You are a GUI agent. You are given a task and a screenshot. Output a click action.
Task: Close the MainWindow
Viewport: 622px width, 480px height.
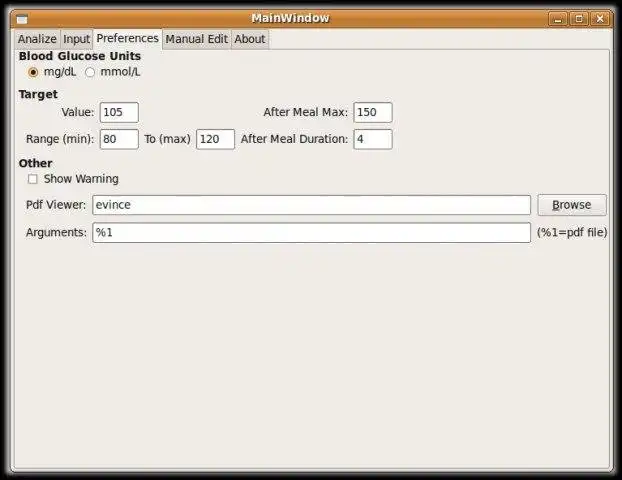pos(600,19)
